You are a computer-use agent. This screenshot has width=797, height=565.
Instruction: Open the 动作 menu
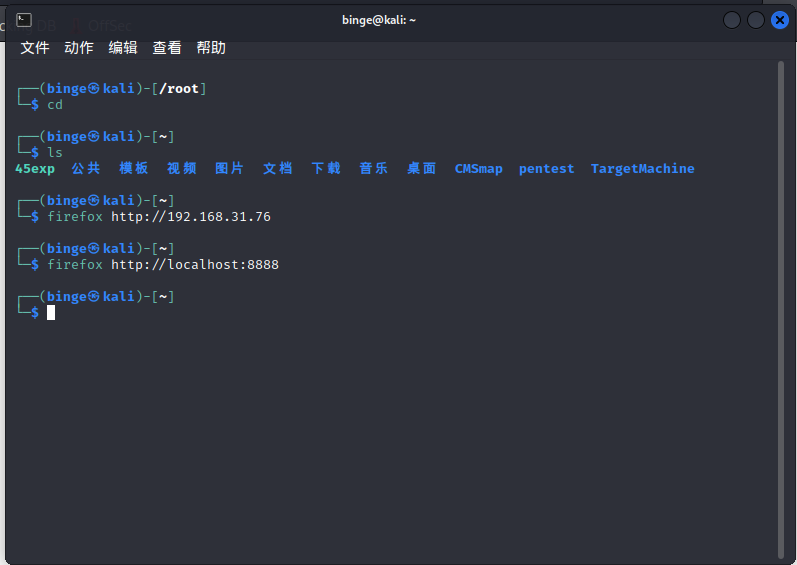point(79,48)
